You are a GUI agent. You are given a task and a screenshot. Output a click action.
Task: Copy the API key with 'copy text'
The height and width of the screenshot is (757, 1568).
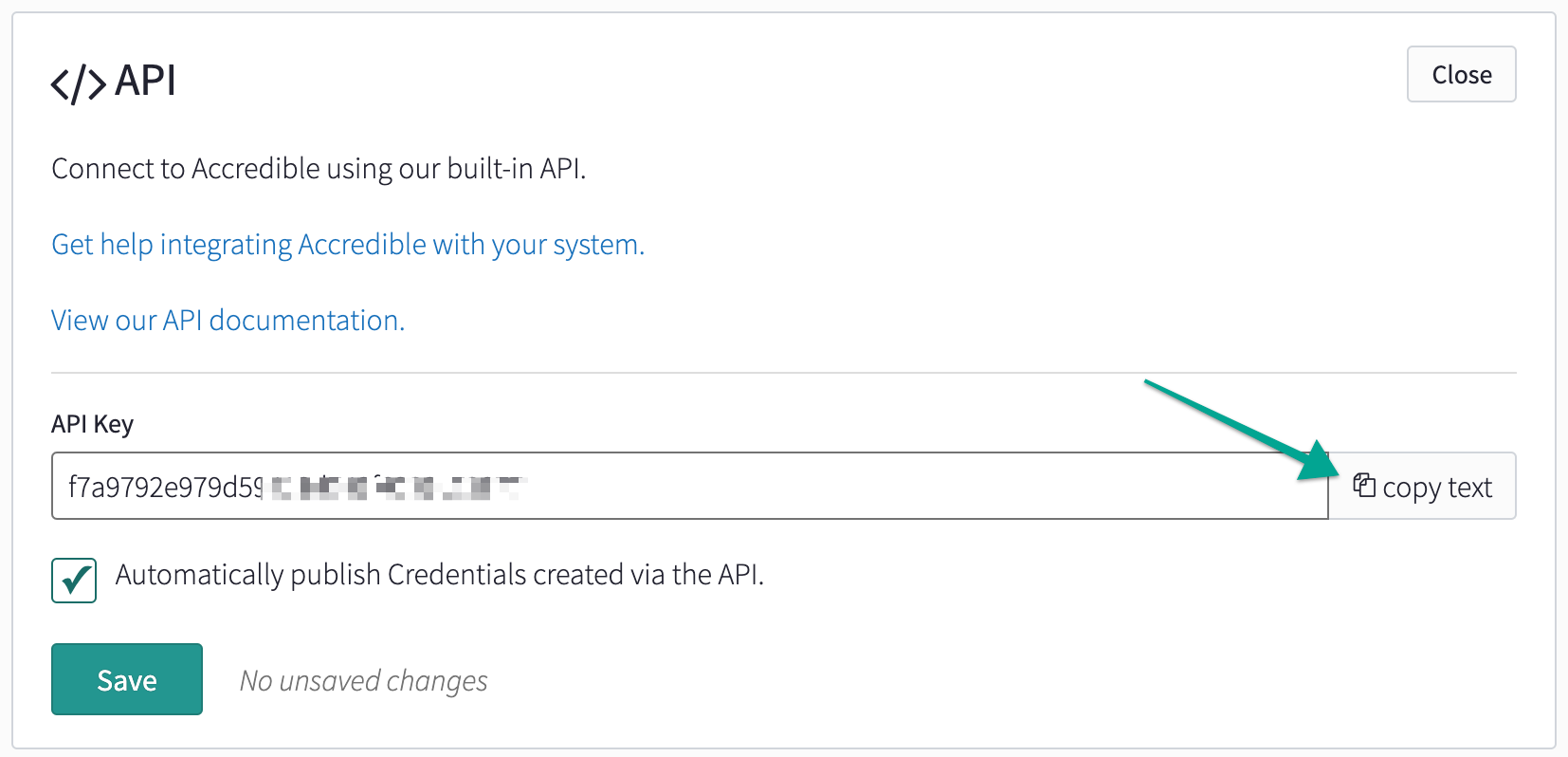[x=1422, y=486]
